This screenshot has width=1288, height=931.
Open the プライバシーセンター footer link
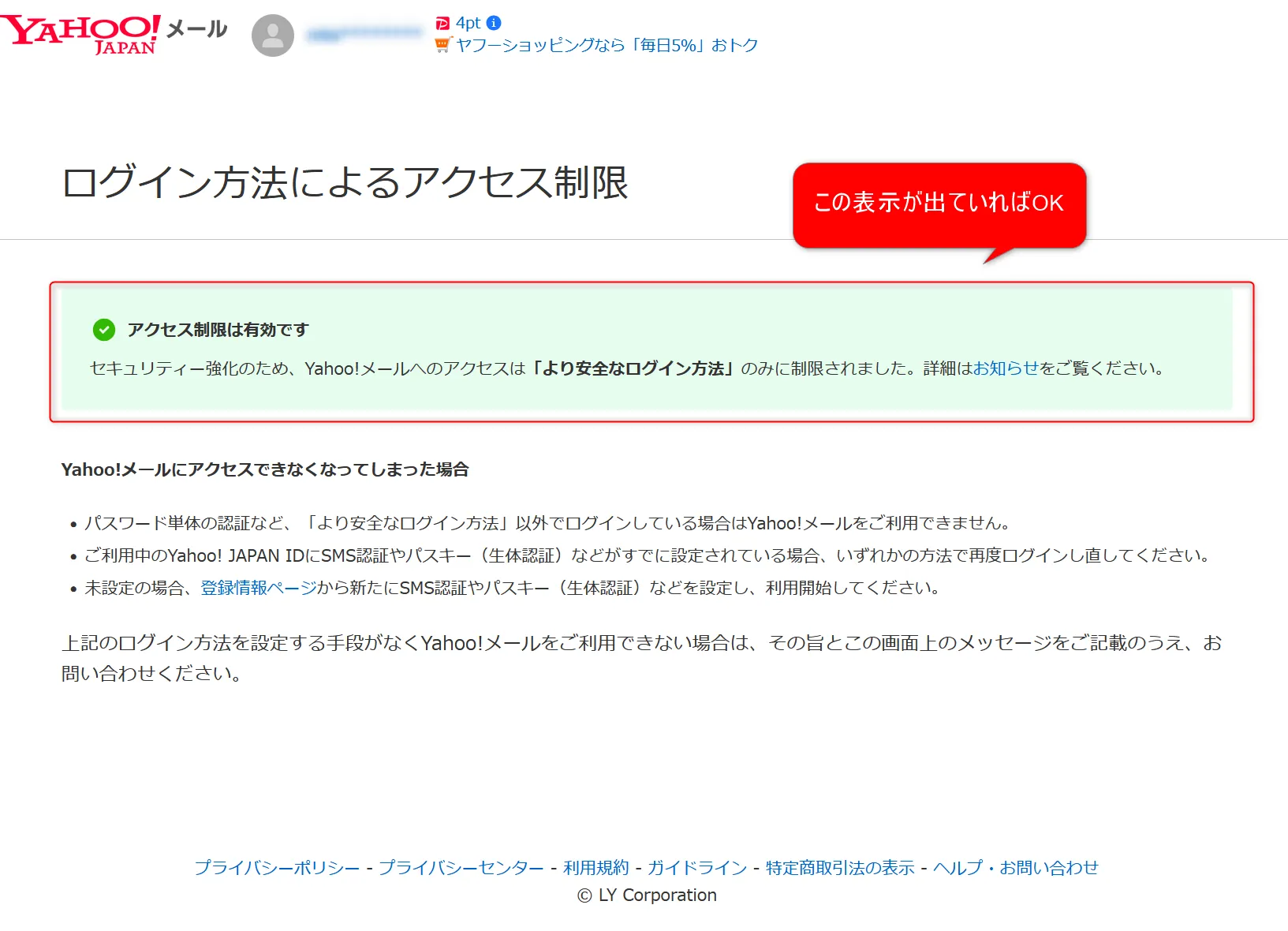pyautogui.click(x=461, y=868)
